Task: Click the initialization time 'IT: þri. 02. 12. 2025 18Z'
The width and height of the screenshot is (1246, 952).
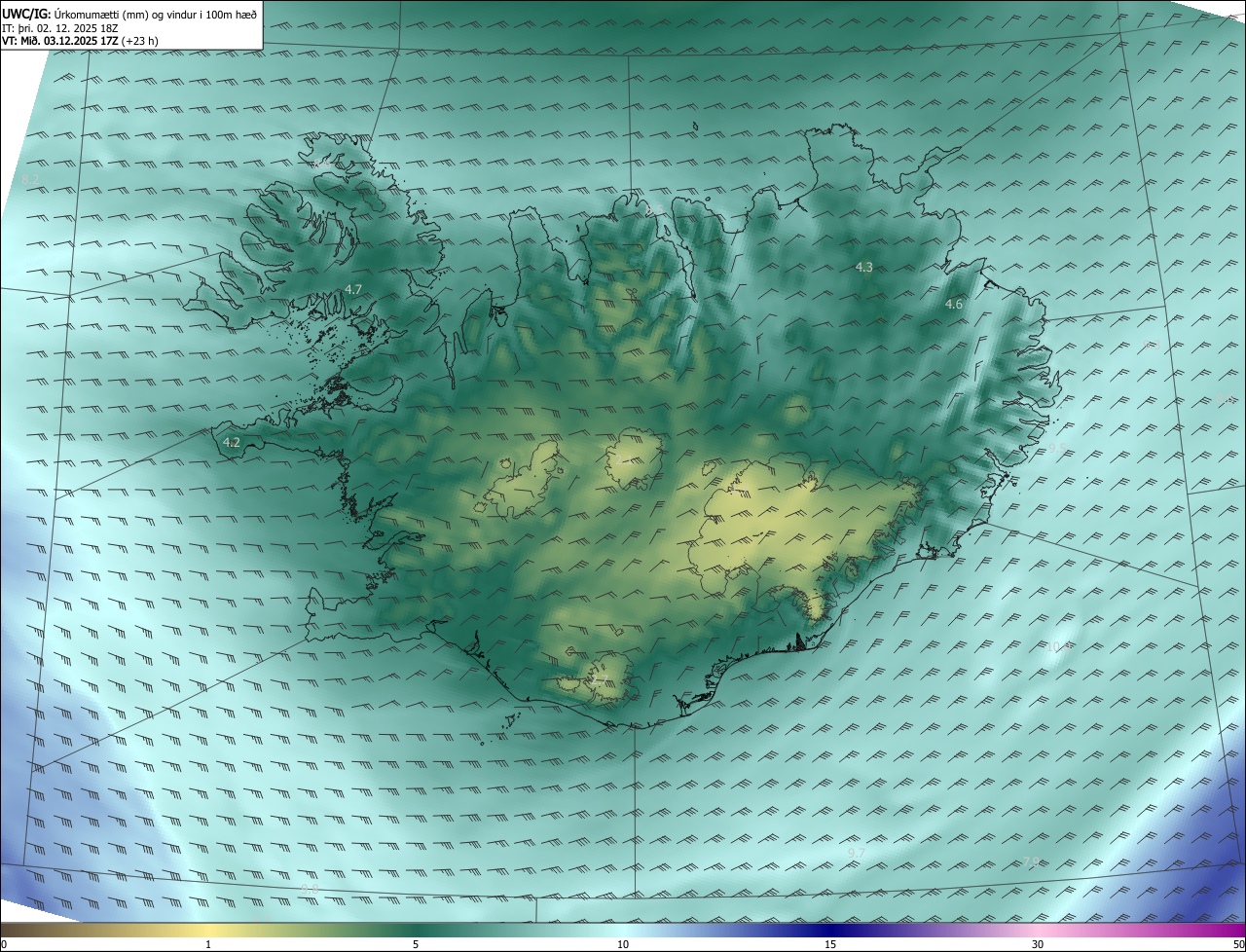Action: 60,27
